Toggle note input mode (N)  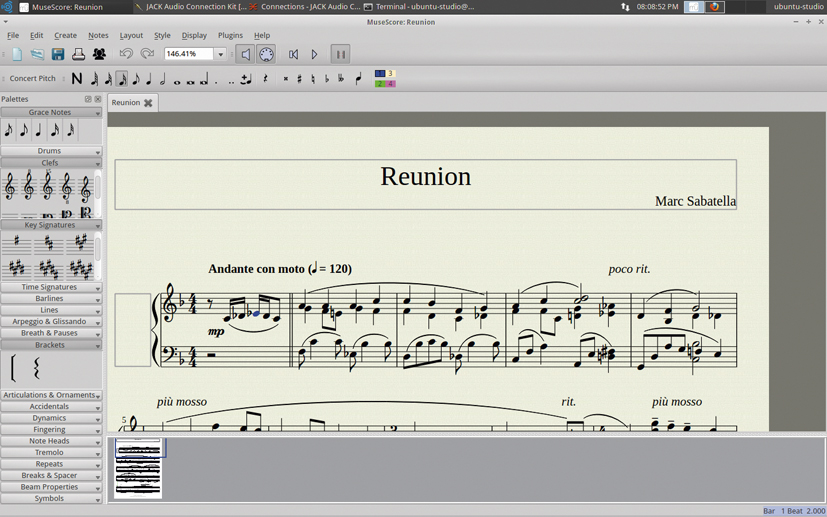(77, 79)
